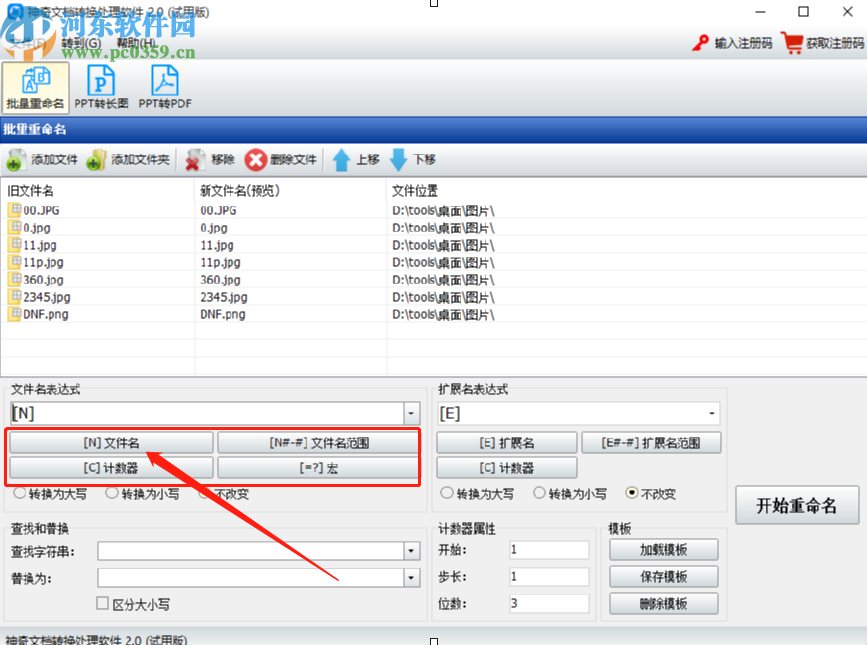Open the extension expression [E] dropdown
Screen dimensions: 867x645
click(711, 412)
